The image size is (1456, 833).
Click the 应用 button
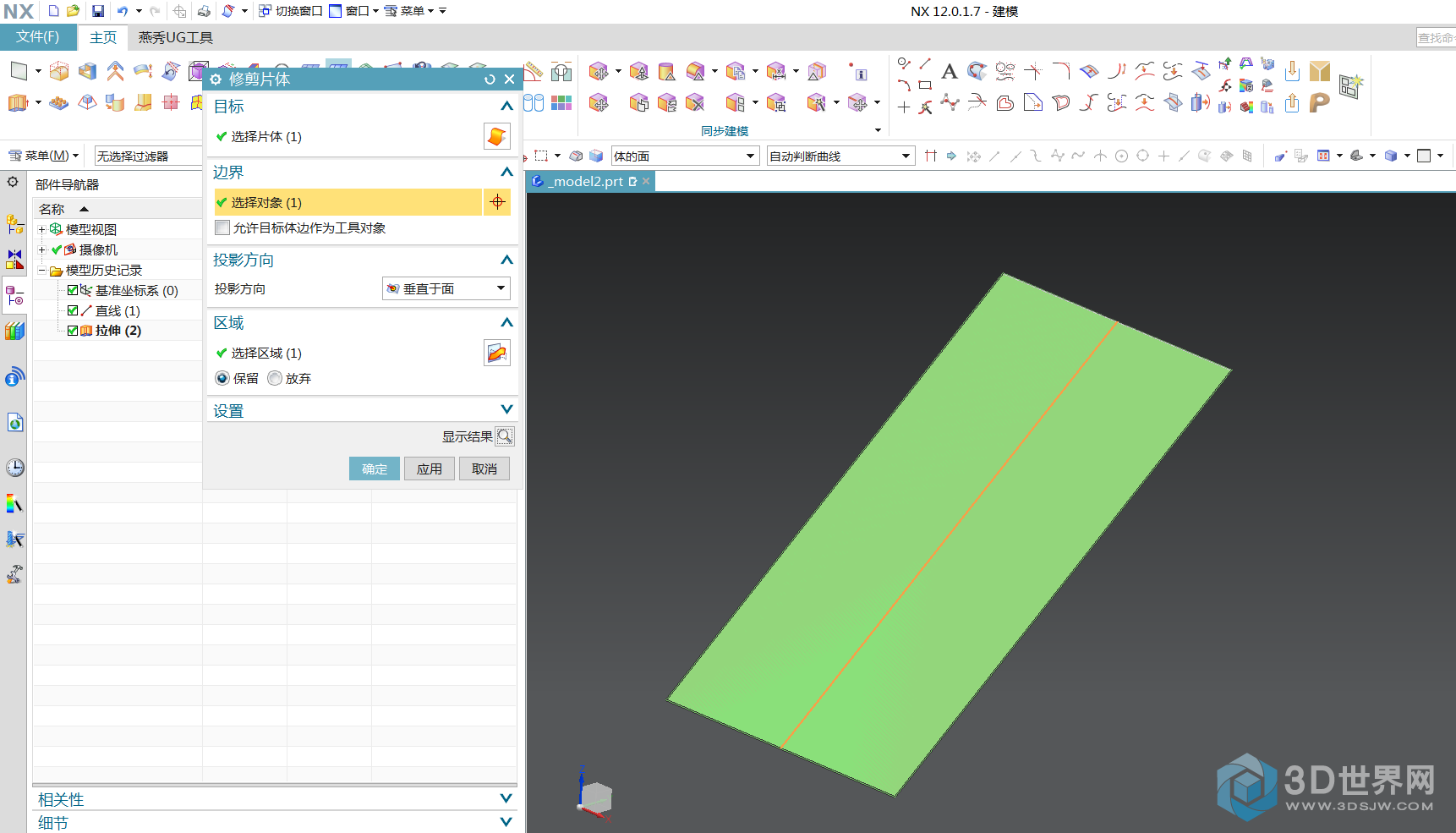pos(430,469)
